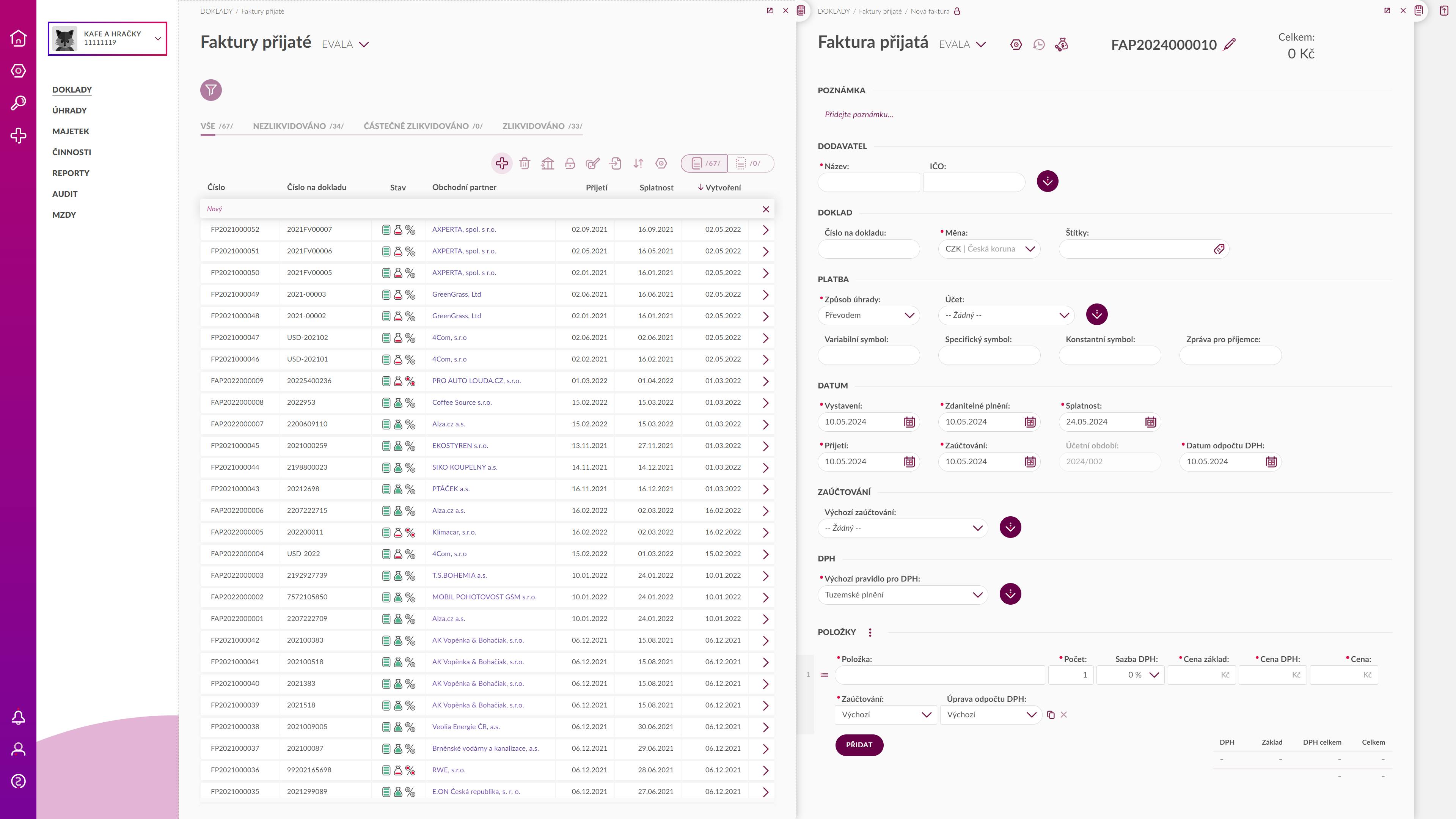
Task: Click the pencil edit icon beside FAP2024000010
Action: tap(1229, 45)
